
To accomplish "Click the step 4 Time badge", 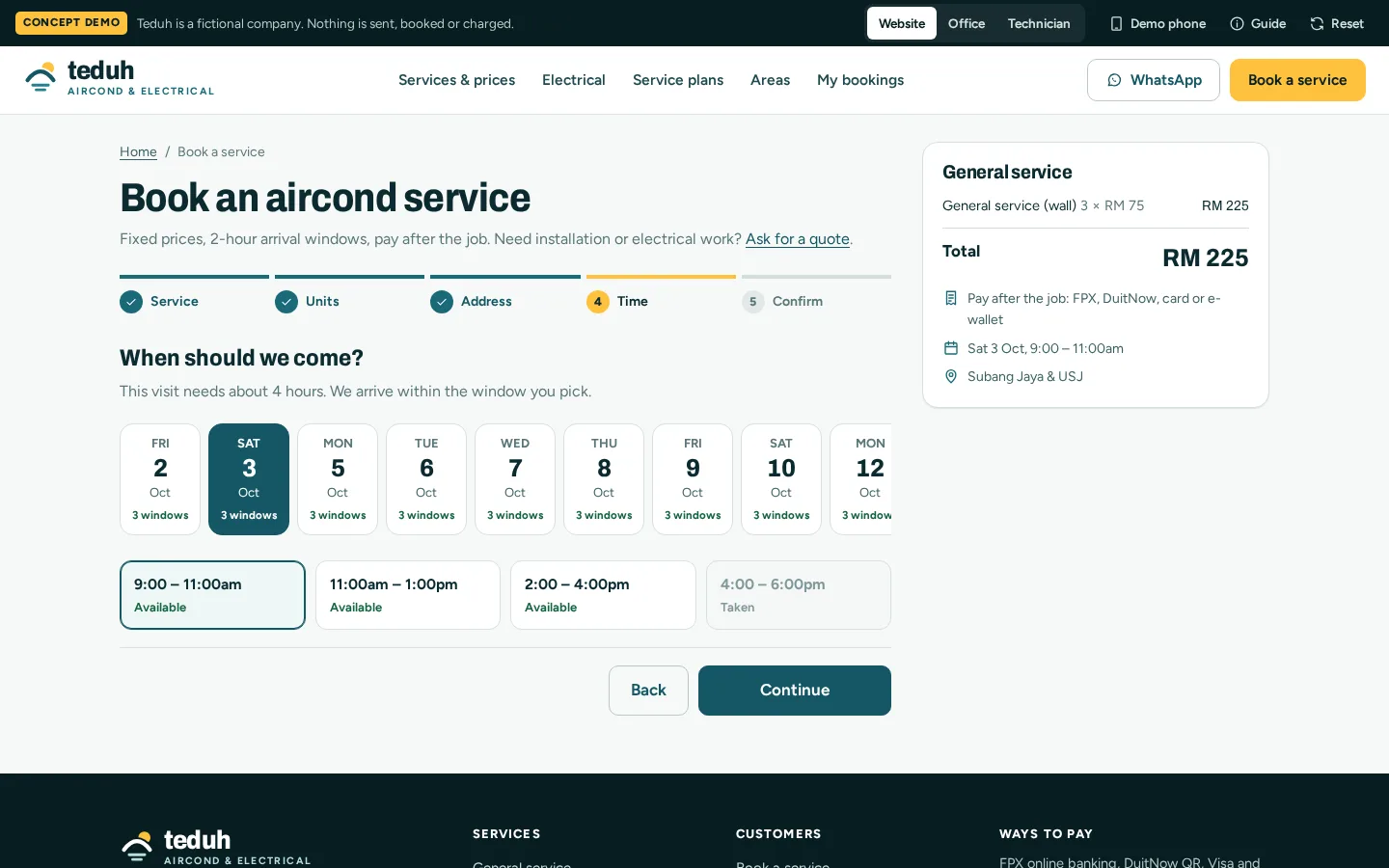I will [x=598, y=302].
